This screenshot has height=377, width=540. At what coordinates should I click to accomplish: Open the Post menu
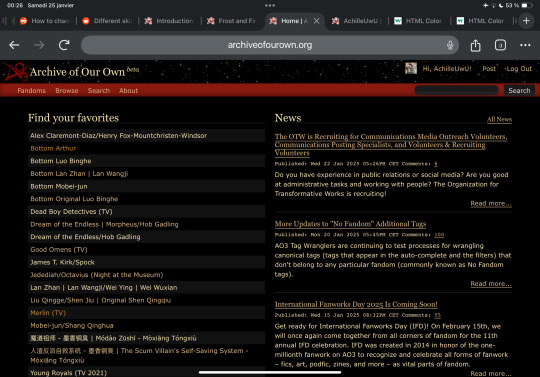[x=489, y=69]
